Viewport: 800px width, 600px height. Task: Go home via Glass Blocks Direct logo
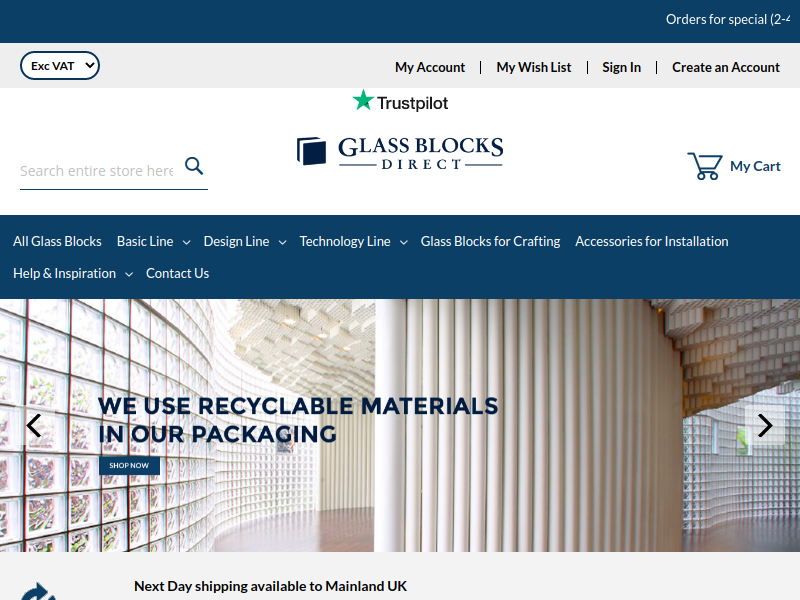click(400, 152)
